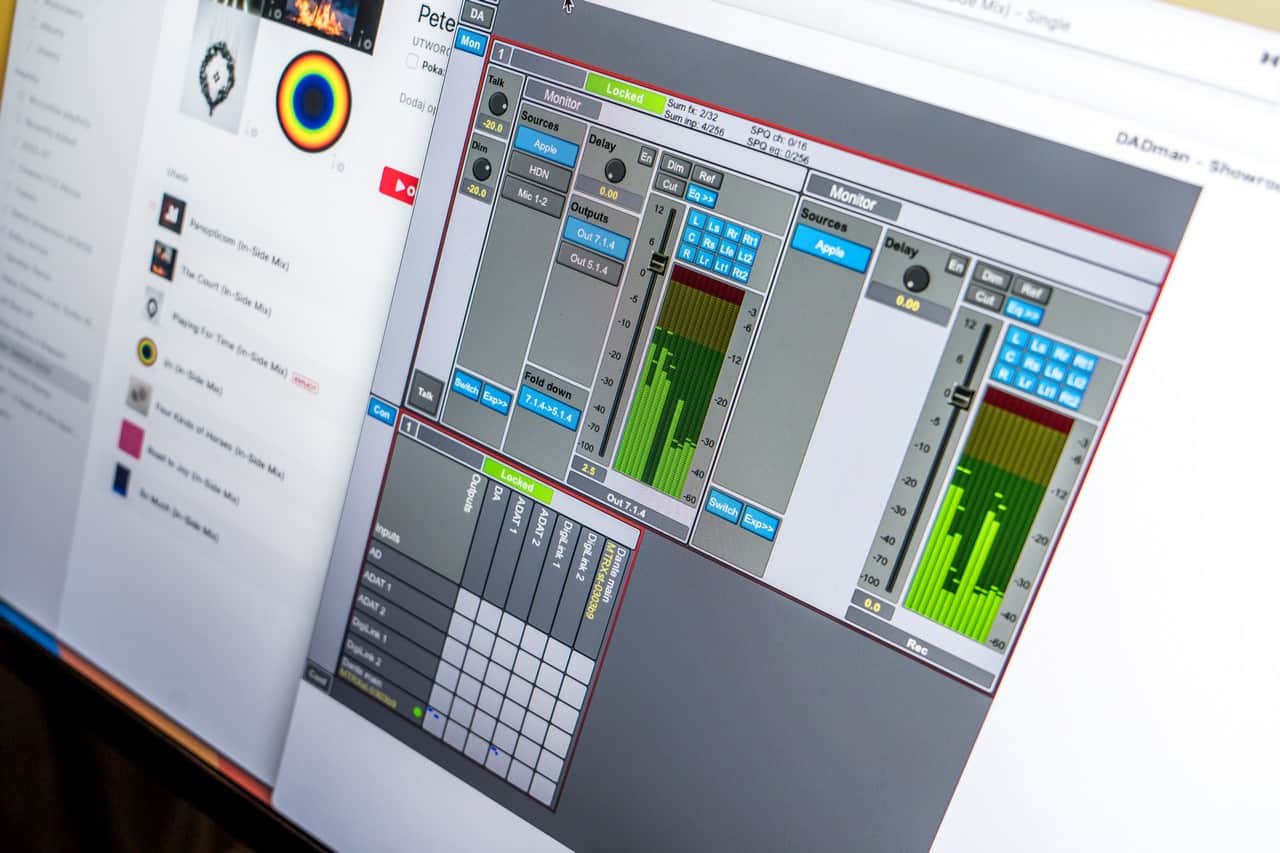Tick the checkbox under the Peter heading

(x=412, y=62)
